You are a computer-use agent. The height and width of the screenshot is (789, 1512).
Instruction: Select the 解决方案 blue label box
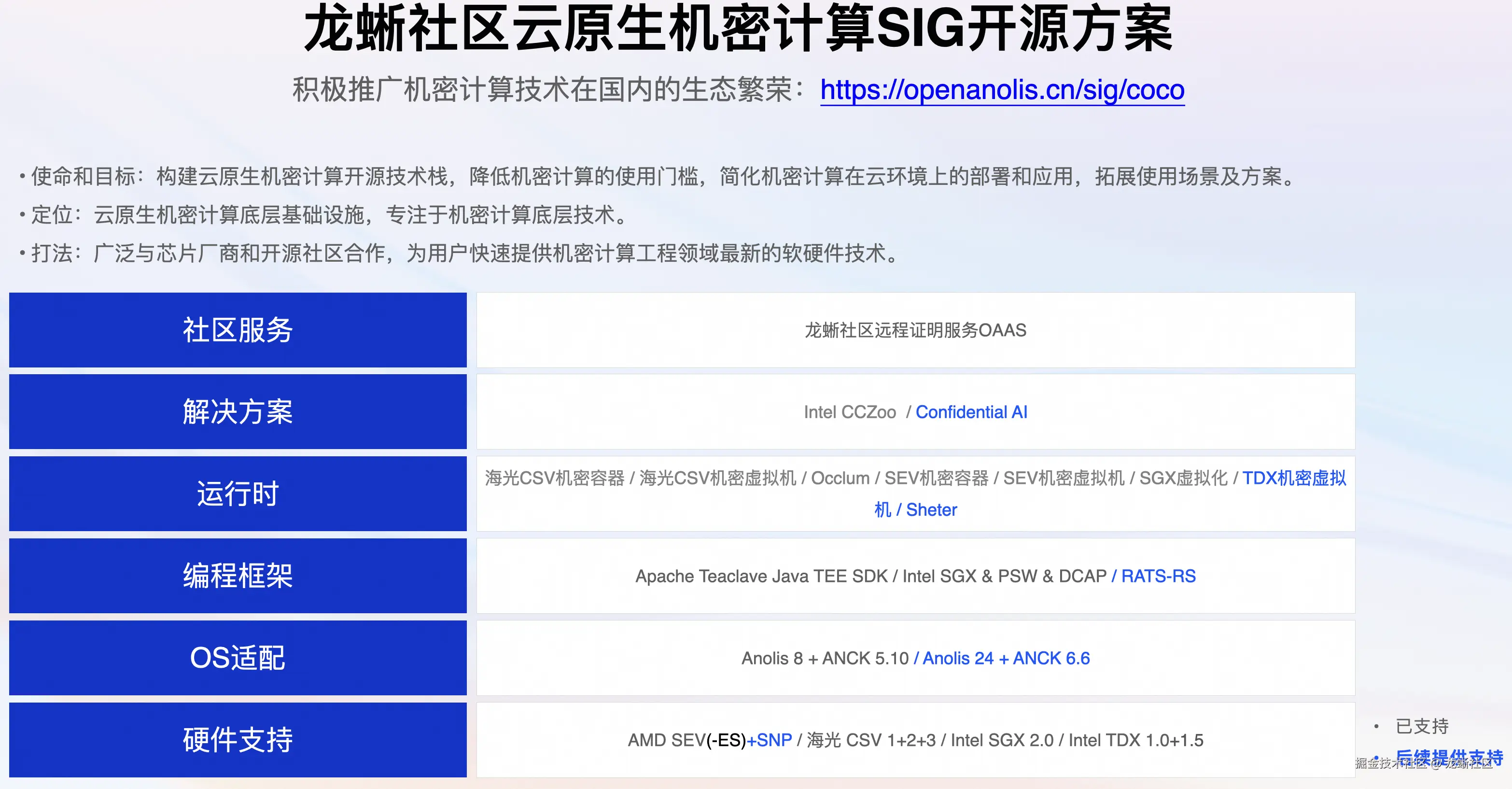tap(238, 411)
